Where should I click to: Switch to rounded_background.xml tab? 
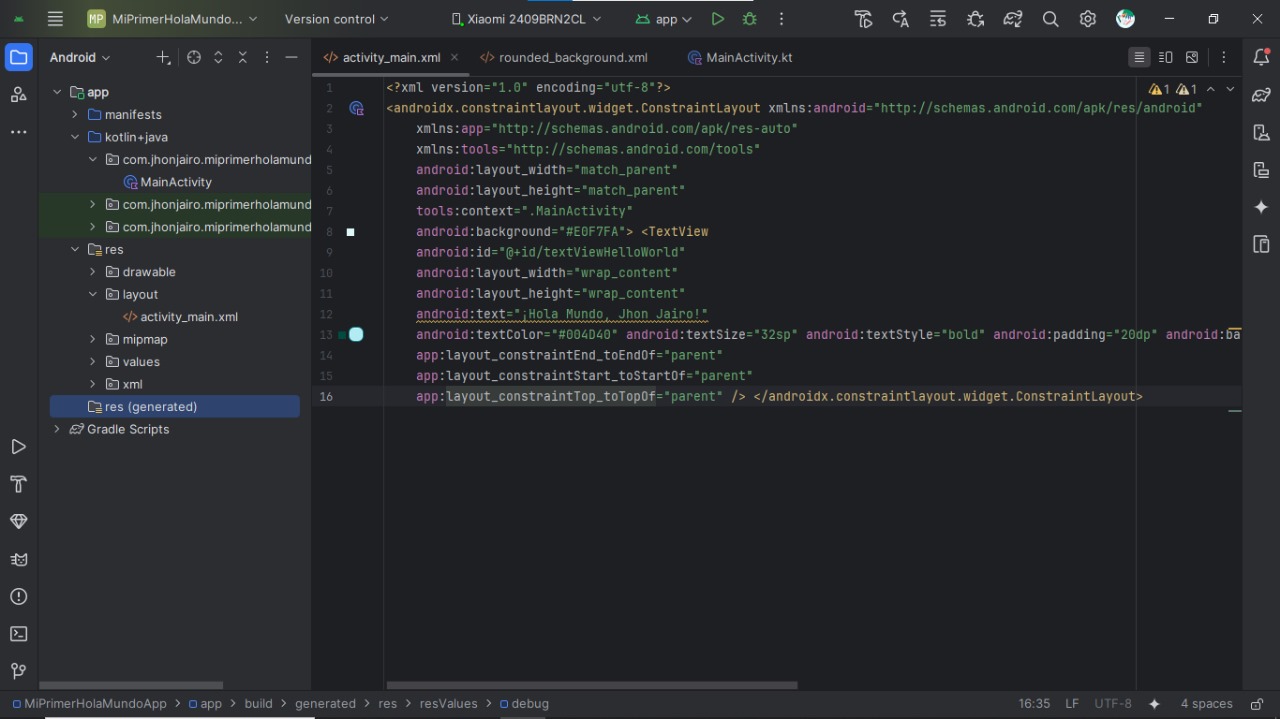click(563, 58)
